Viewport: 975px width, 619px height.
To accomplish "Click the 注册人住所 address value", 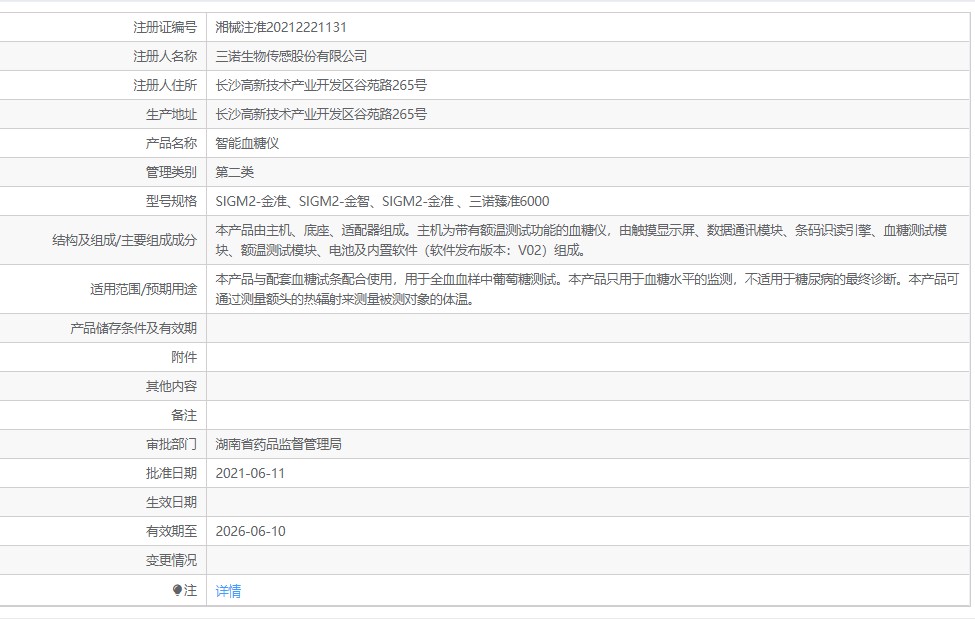I will pyautogui.click(x=321, y=85).
